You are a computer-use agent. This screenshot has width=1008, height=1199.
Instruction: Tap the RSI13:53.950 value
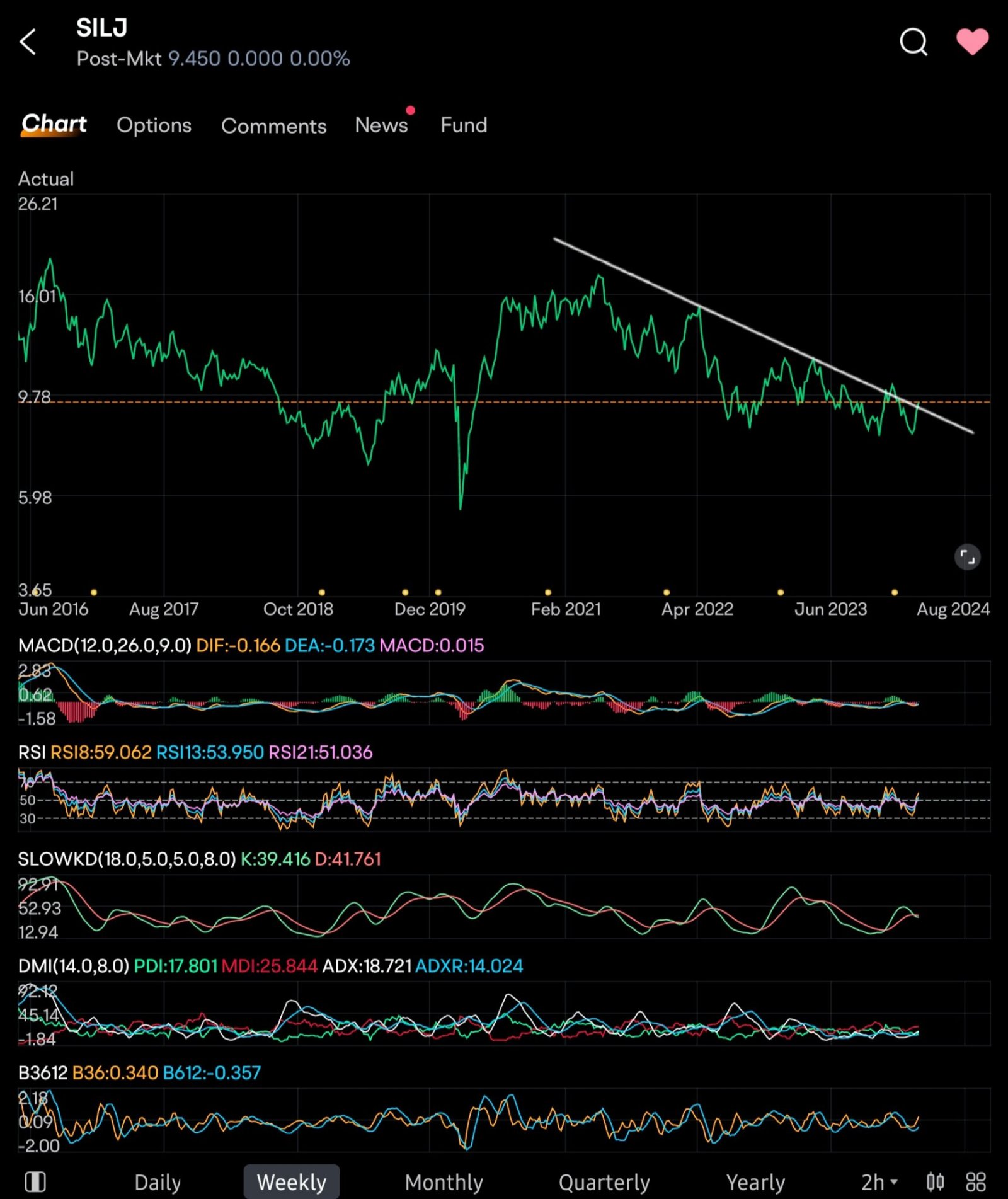click(x=210, y=752)
